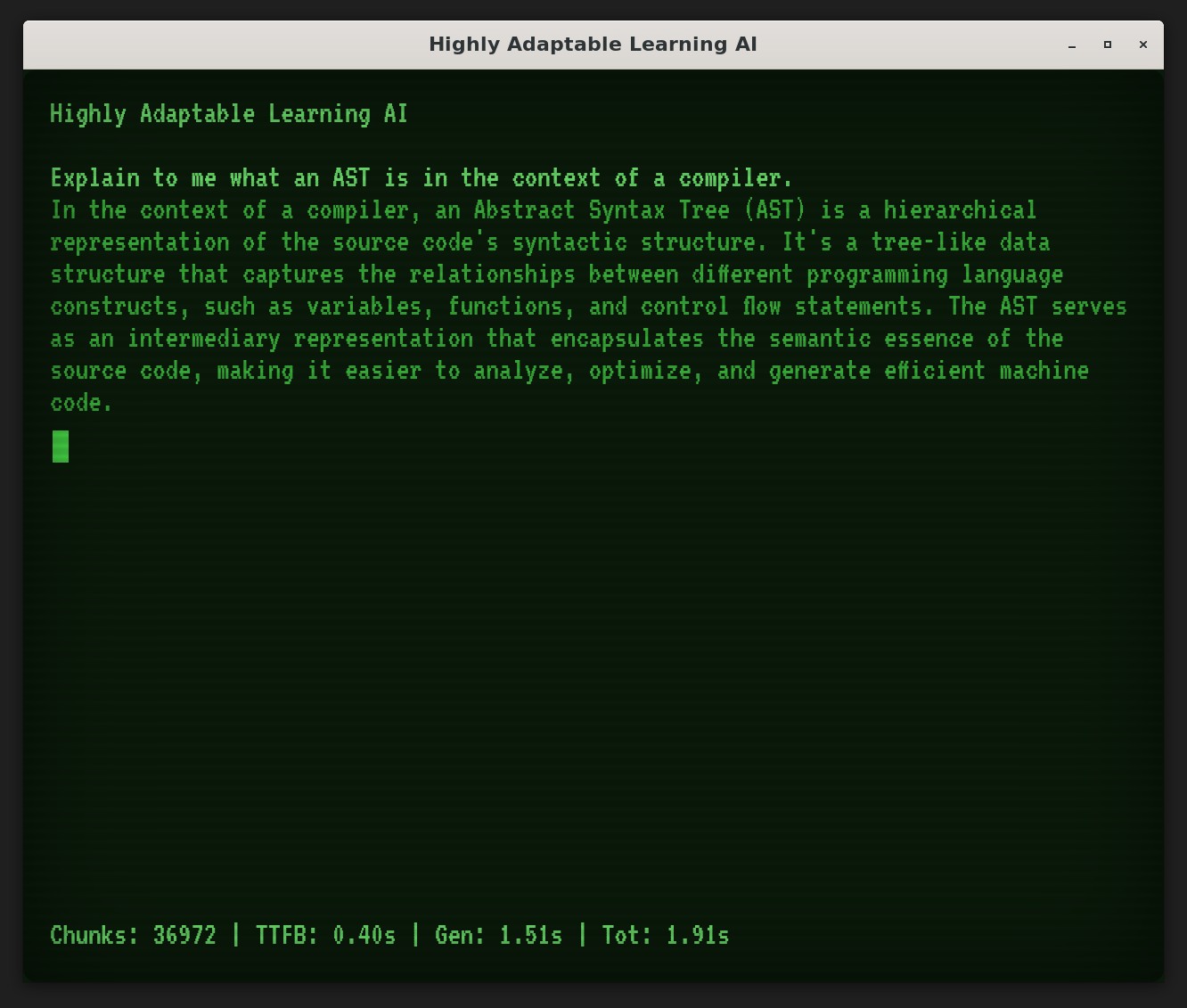Click the standalone word code. on its line
Image resolution: width=1187 pixels, height=1008 pixels.
80,402
